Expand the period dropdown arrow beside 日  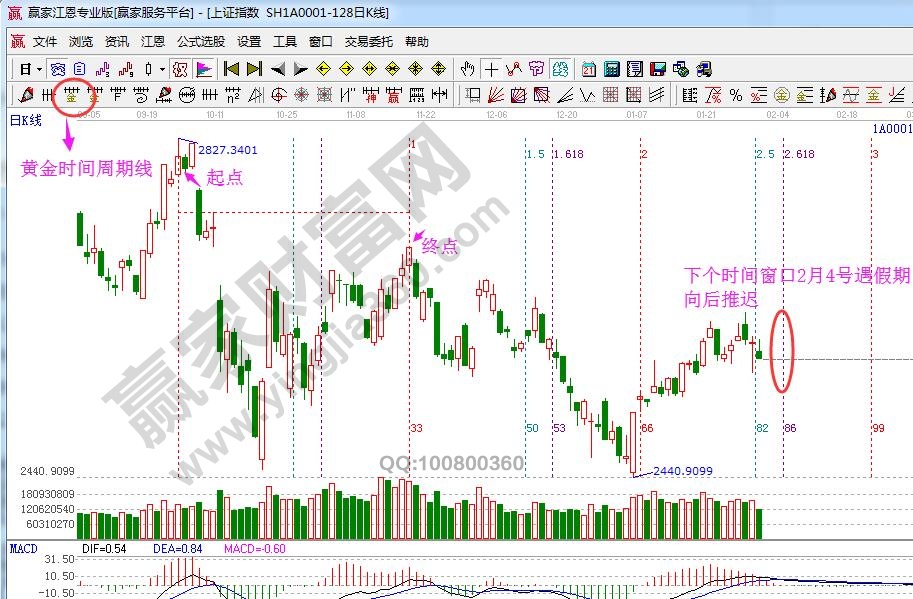[x=39, y=69]
